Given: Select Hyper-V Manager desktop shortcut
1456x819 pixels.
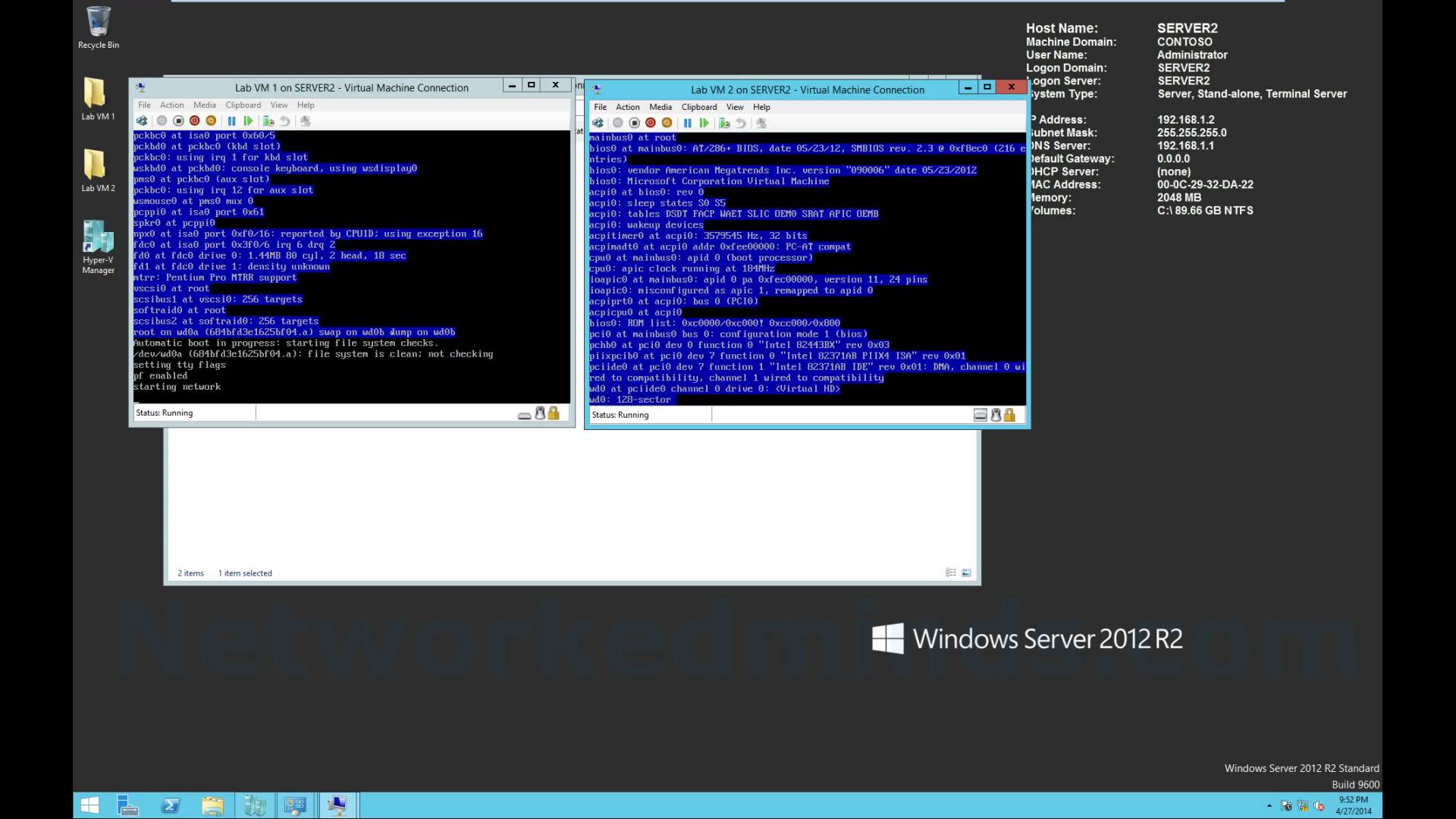Looking at the screenshot, I should (99, 246).
